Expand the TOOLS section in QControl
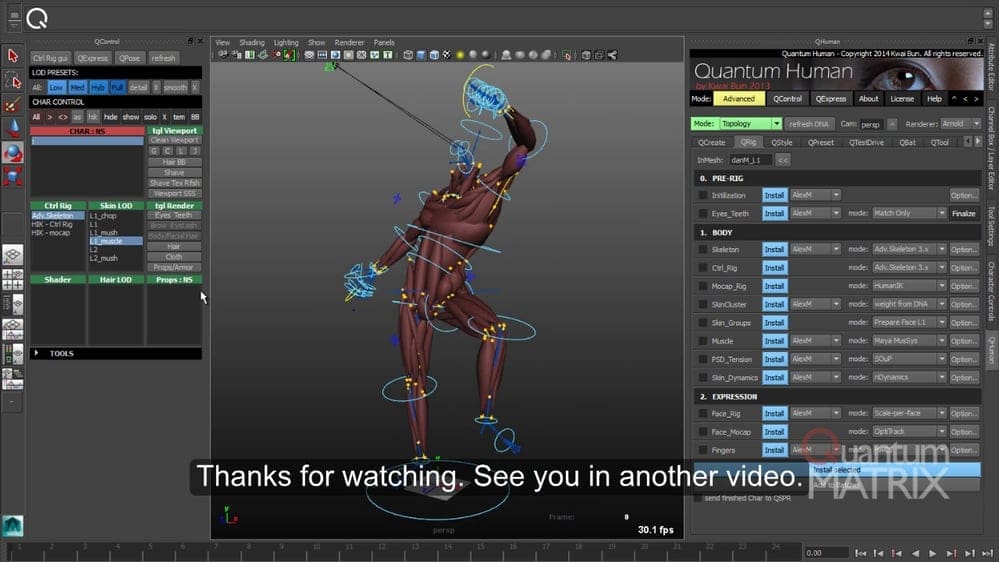The width and height of the screenshot is (999, 562). click(38, 353)
